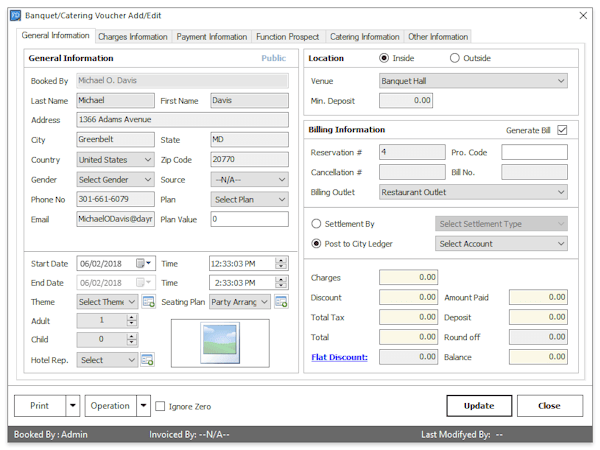Select the Post to City Ledger option
Image resolution: width=600 pixels, height=450 pixels.
tap(316, 243)
